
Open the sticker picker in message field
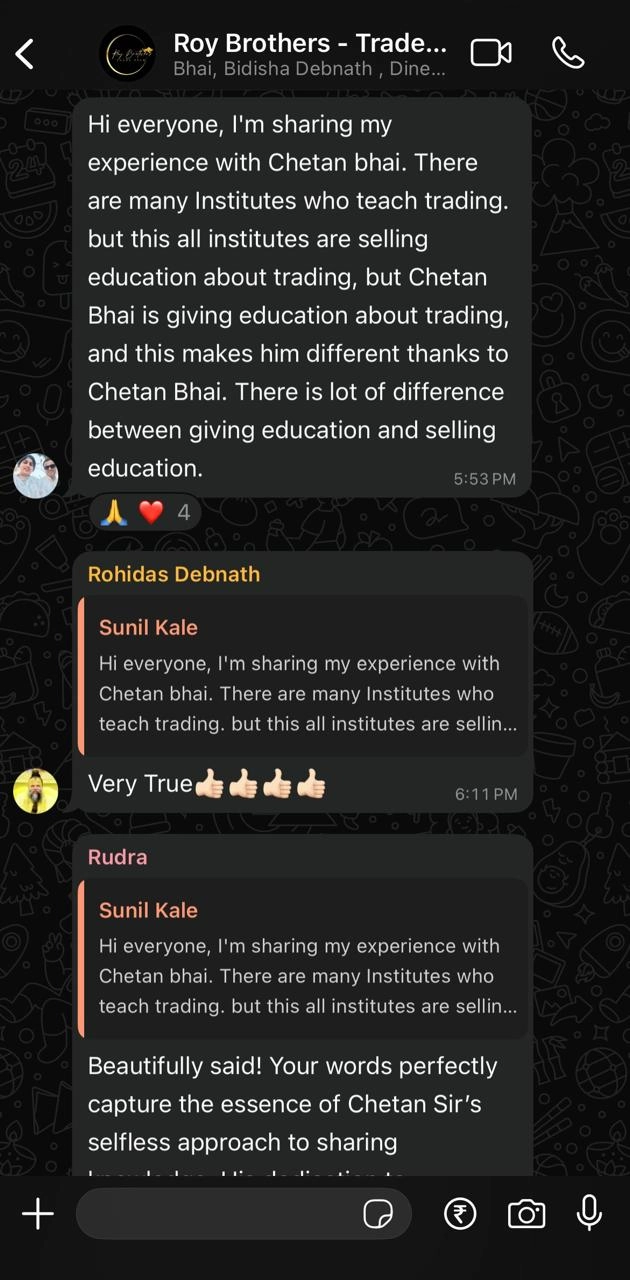point(377,1215)
